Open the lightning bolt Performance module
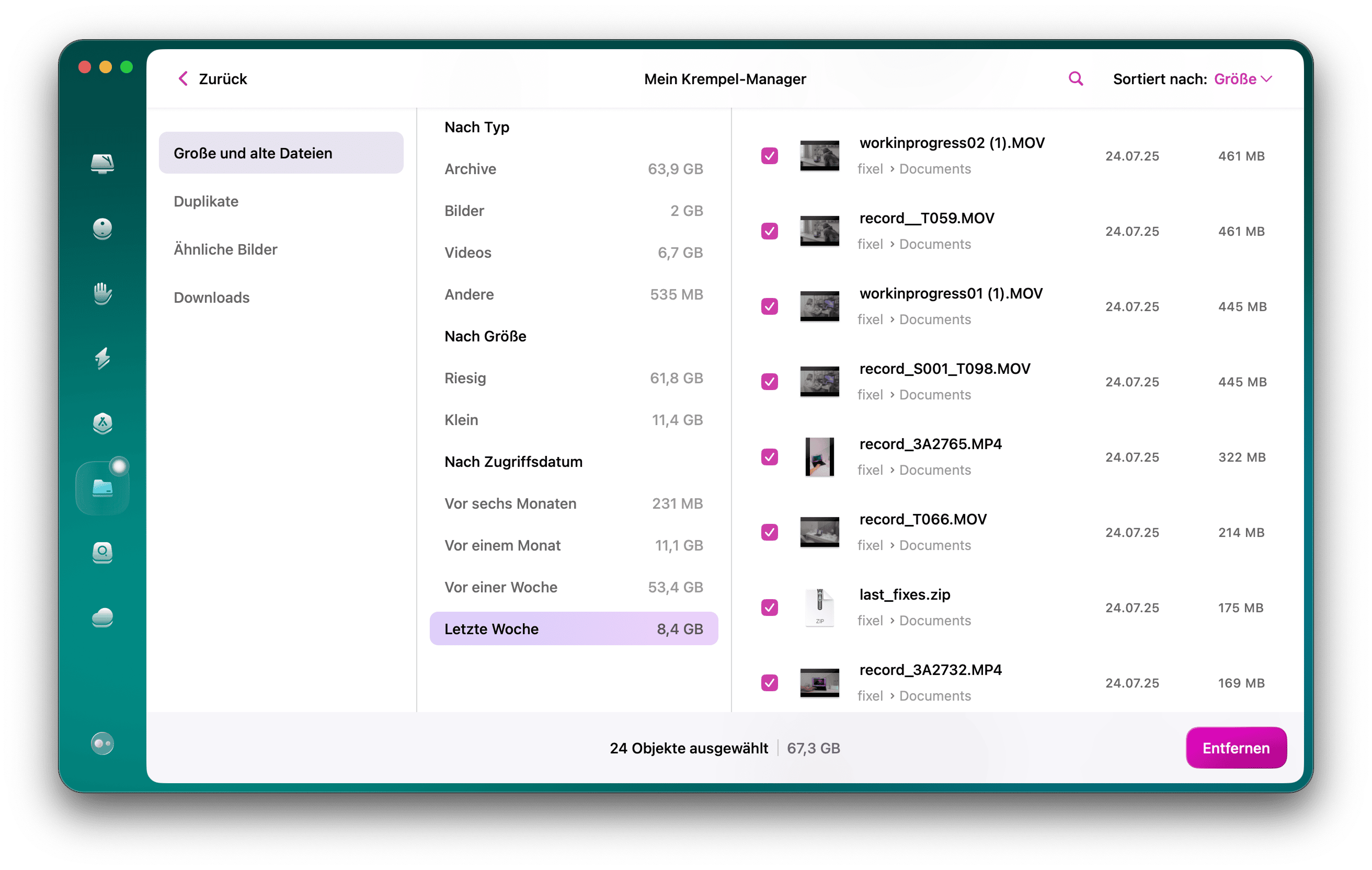1372x870 pixels. coord(102,358)
